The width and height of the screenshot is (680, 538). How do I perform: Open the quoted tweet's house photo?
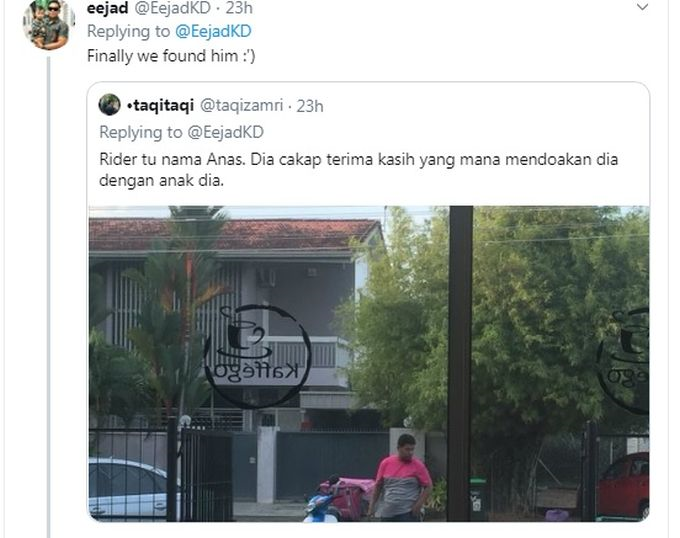(369, 363)
